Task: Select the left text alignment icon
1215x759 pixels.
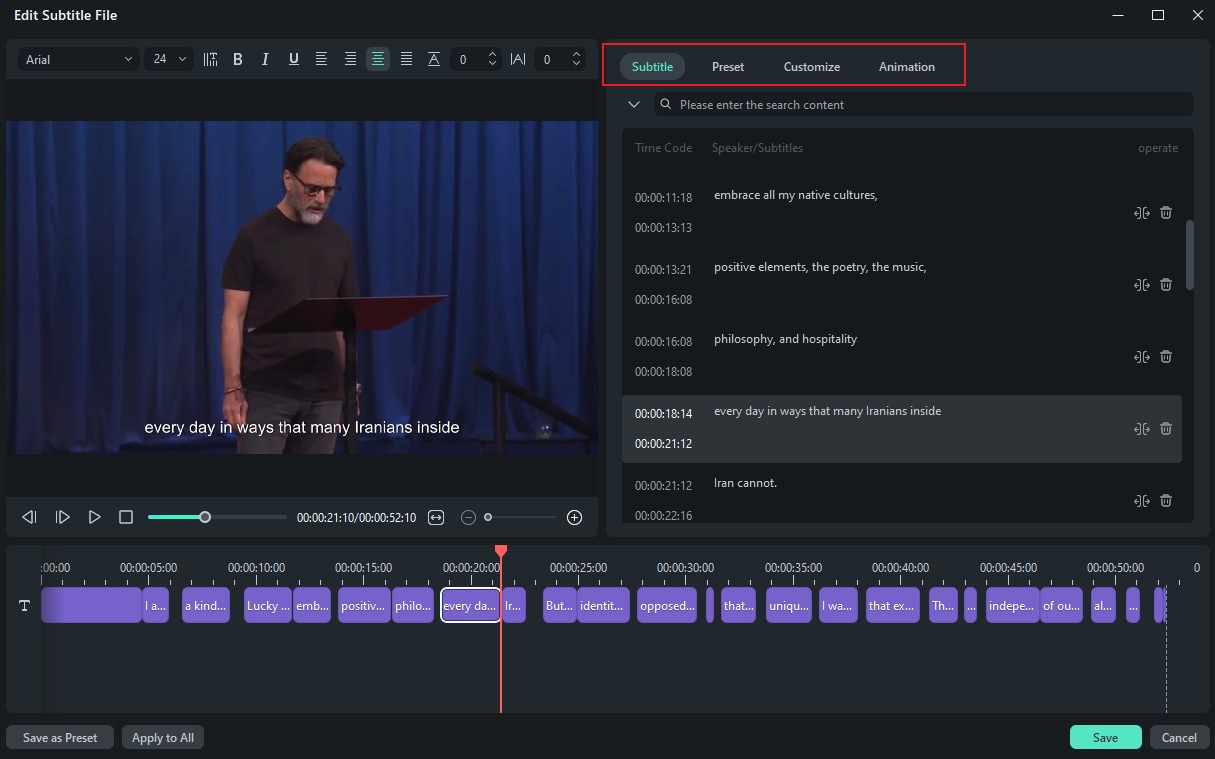Action: (321, 60)
